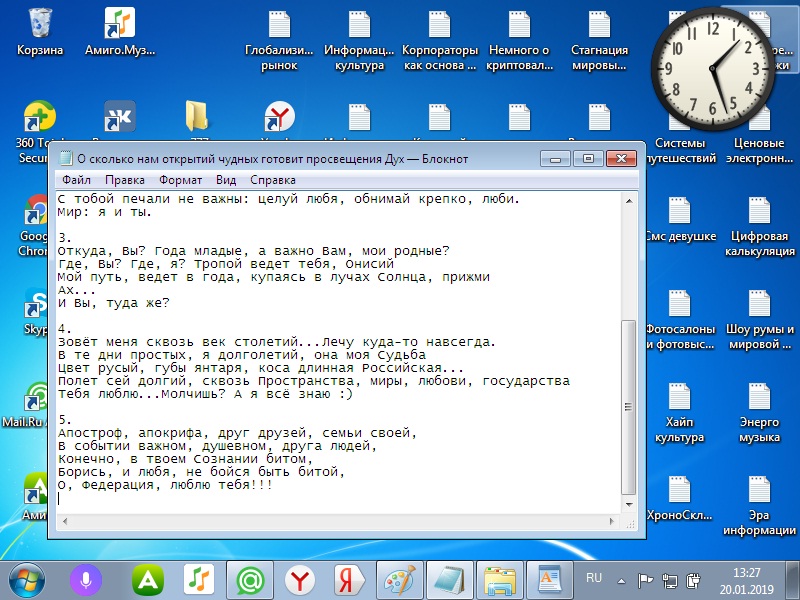Select the Skype desktop shortcut
Viewport: 800px width, 600px height.
tap(36, 311)
